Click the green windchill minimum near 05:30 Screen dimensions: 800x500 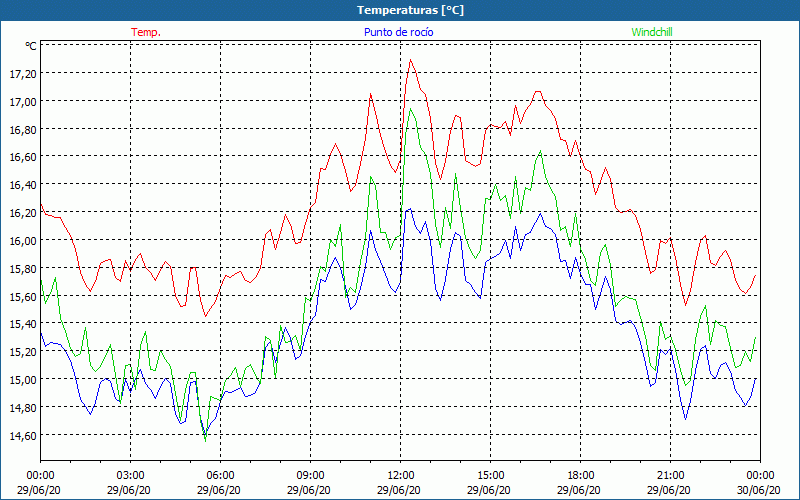(205, 440)
